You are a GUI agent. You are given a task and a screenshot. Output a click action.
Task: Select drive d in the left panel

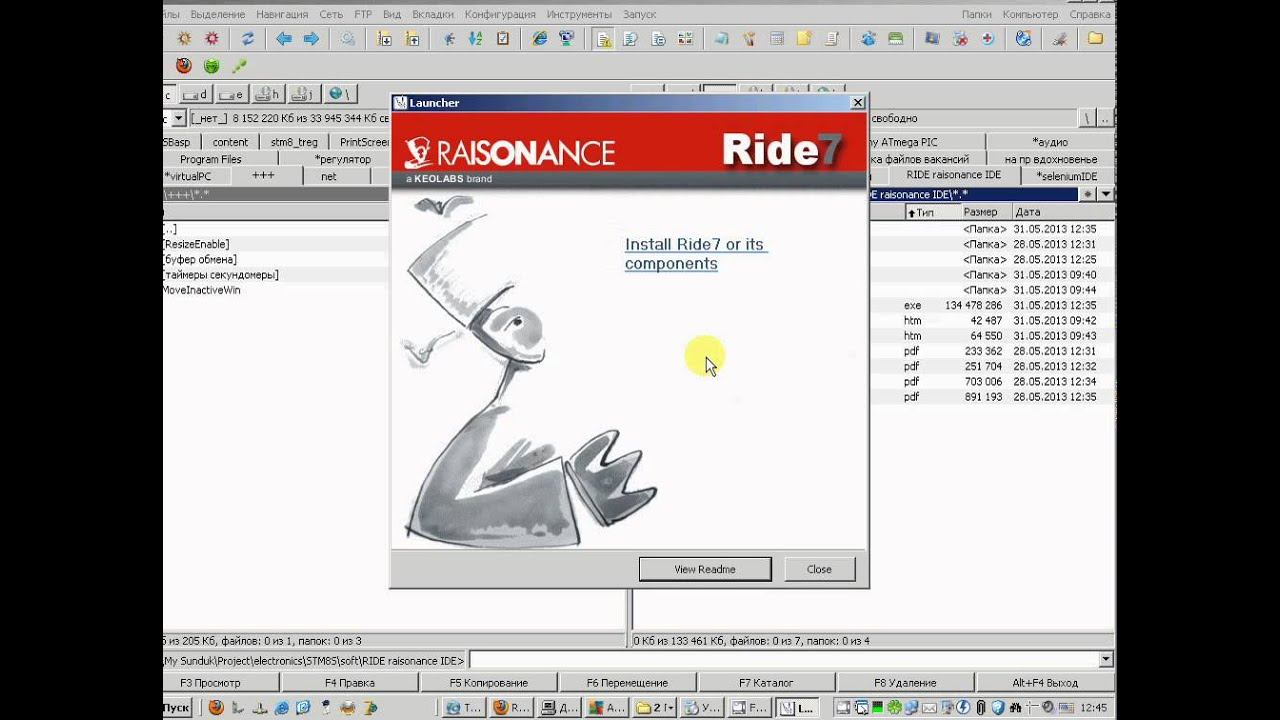[197, 94]
